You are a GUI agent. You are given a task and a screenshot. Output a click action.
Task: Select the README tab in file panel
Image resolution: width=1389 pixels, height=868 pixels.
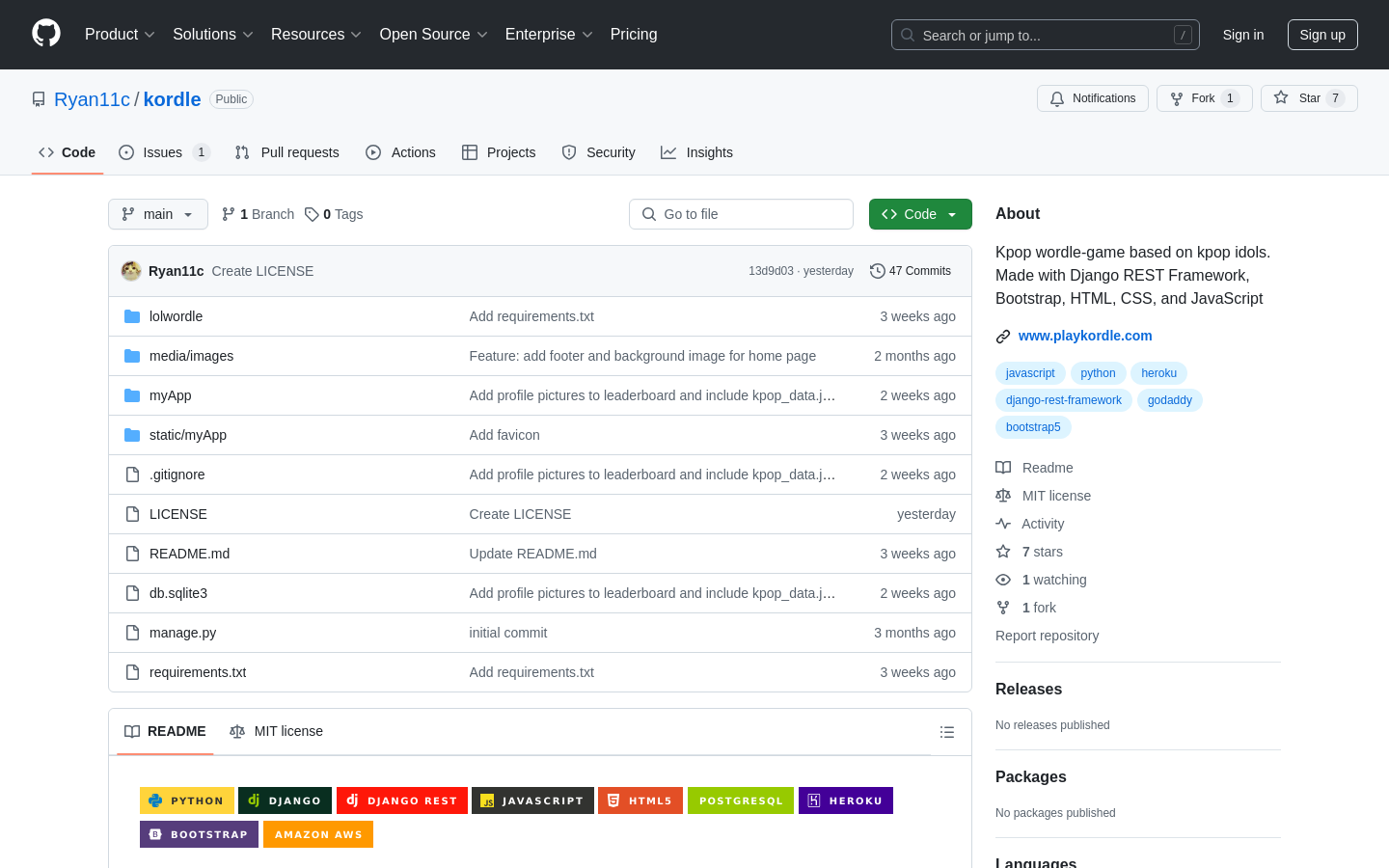point(165,731)
